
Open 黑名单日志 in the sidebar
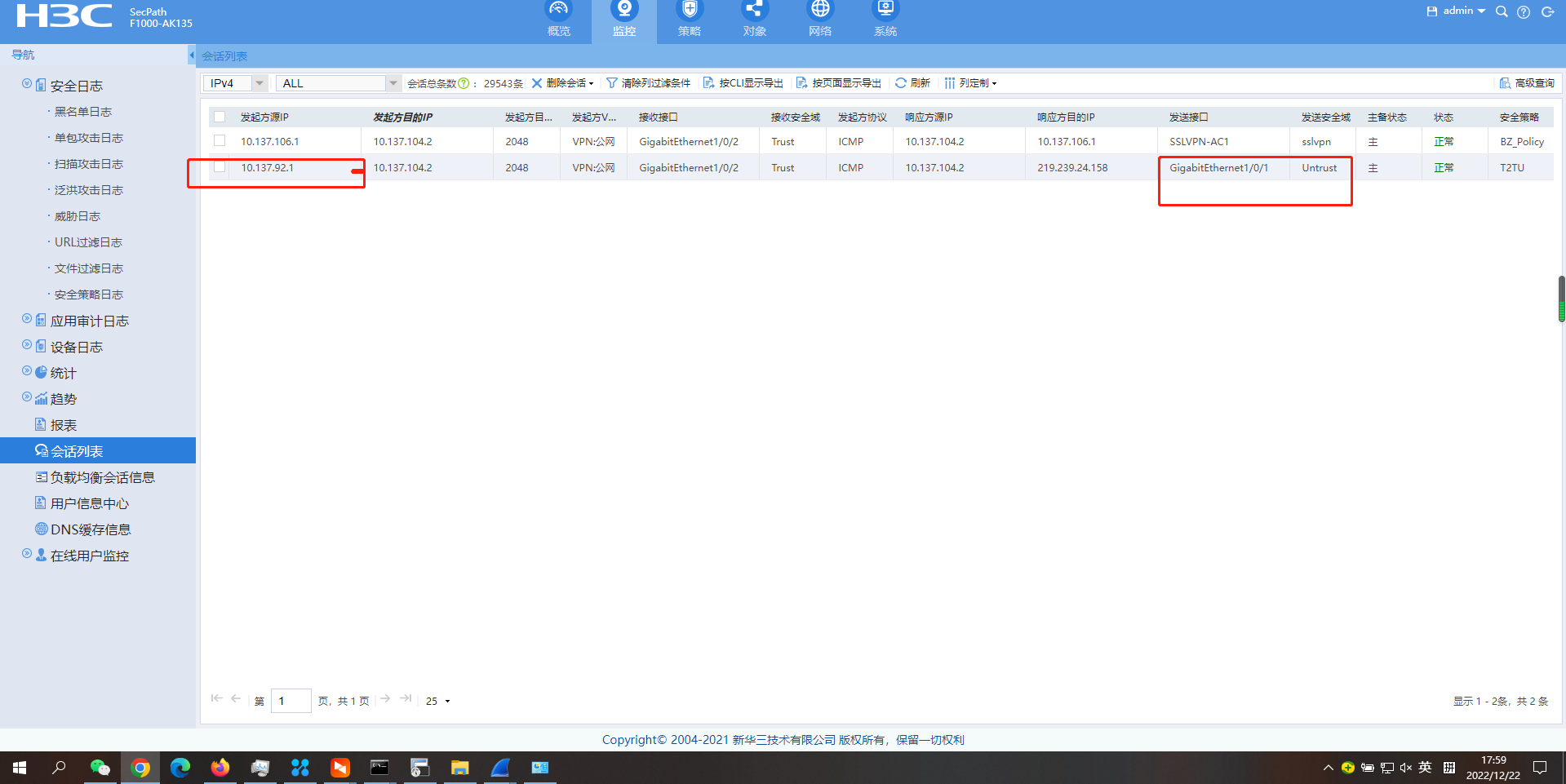tap(83, 112)
